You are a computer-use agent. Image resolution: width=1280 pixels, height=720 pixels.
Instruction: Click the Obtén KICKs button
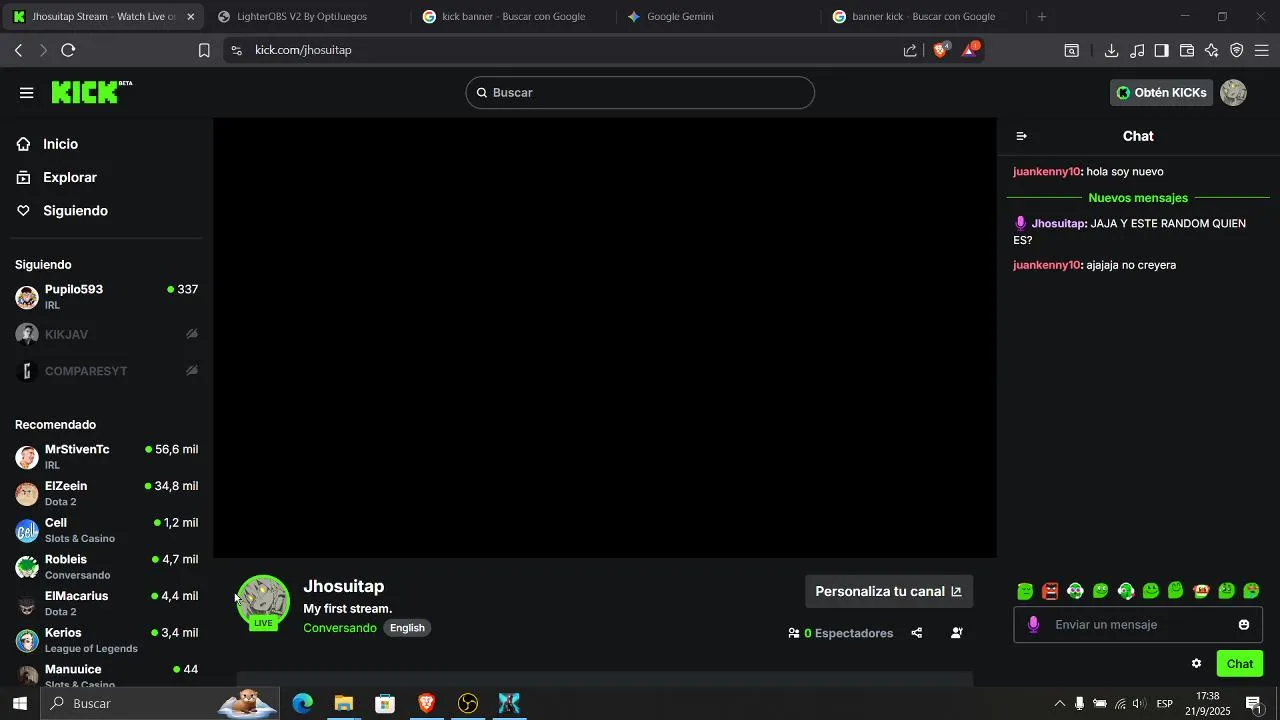[x=1161, y=93]
